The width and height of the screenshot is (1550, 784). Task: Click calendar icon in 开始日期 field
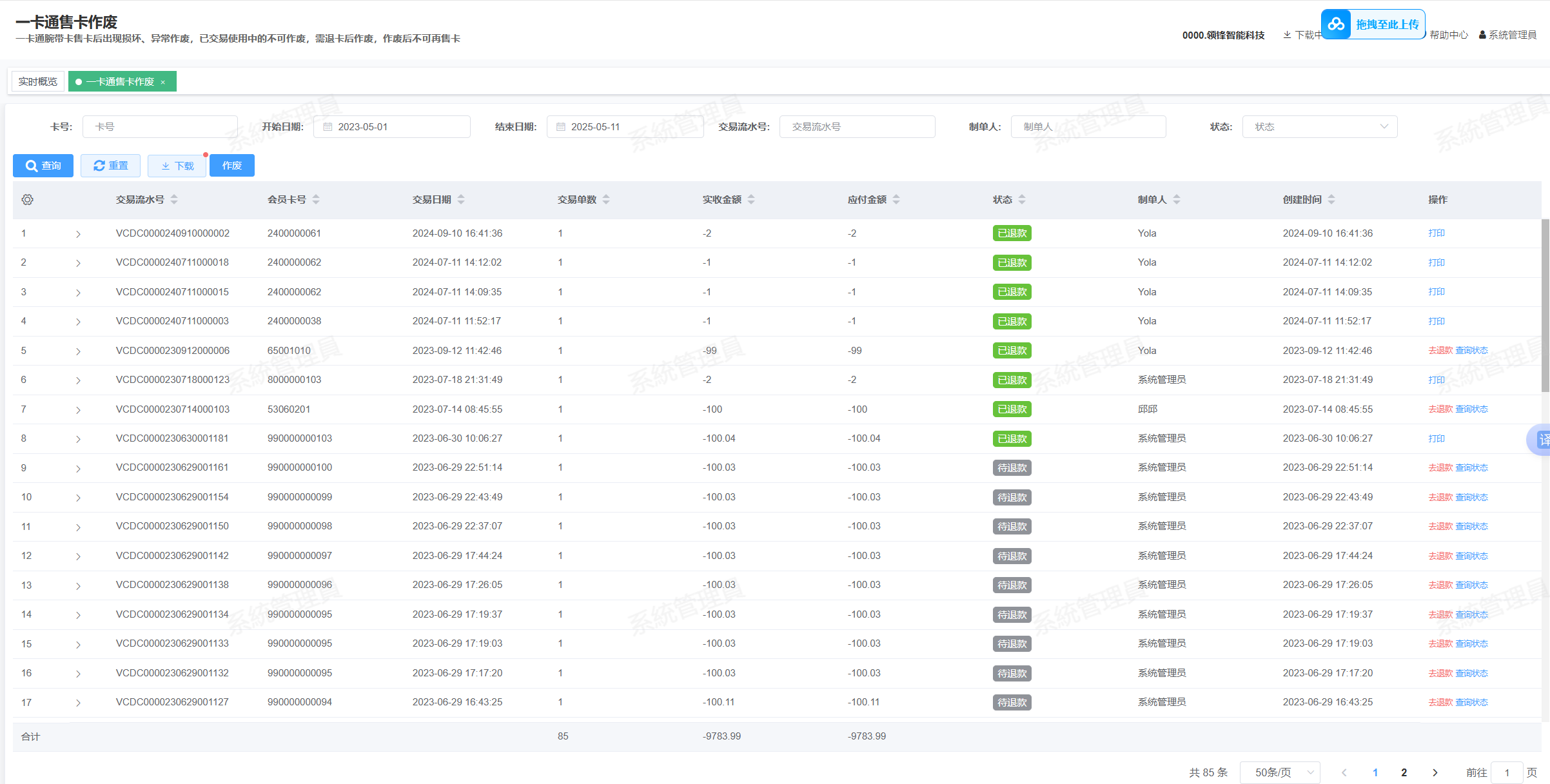coord(328,127)
